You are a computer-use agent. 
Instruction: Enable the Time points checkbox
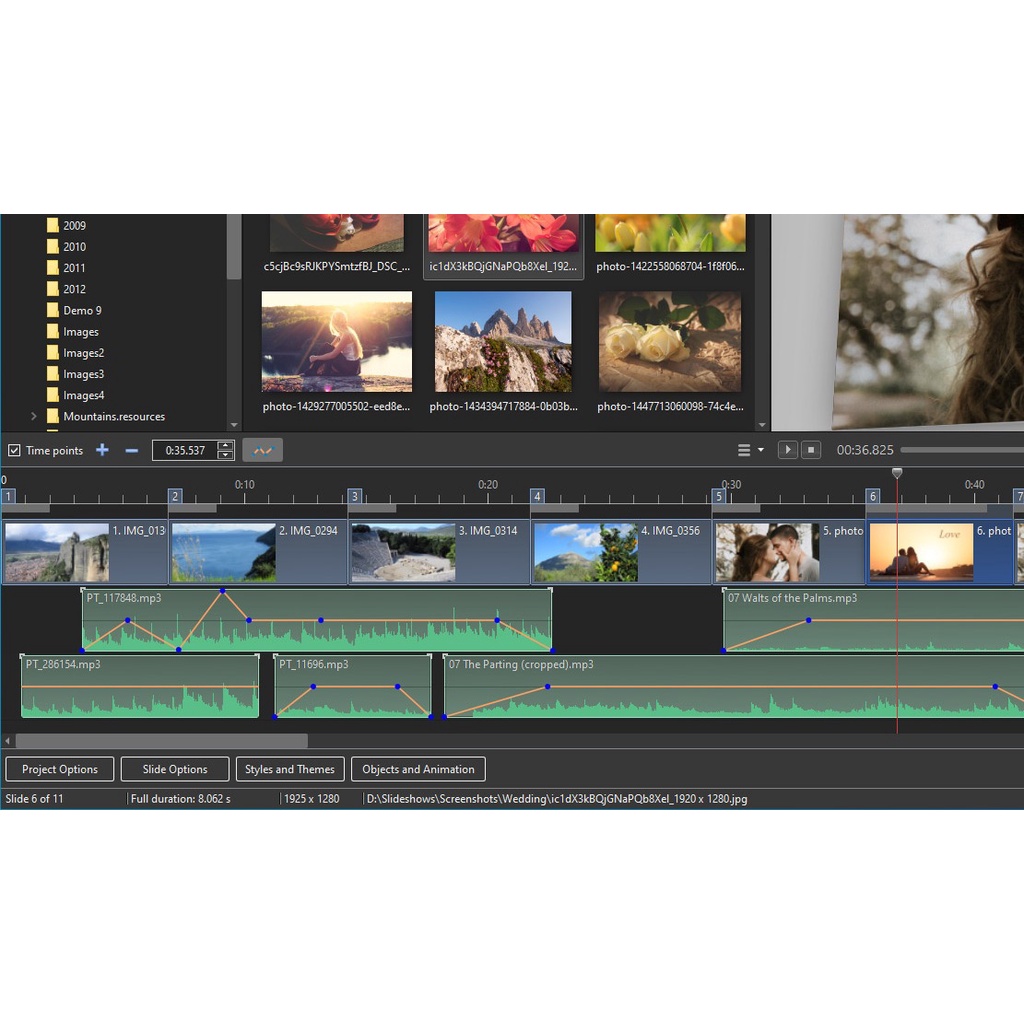pyautogui.click(x=14, y=450)
